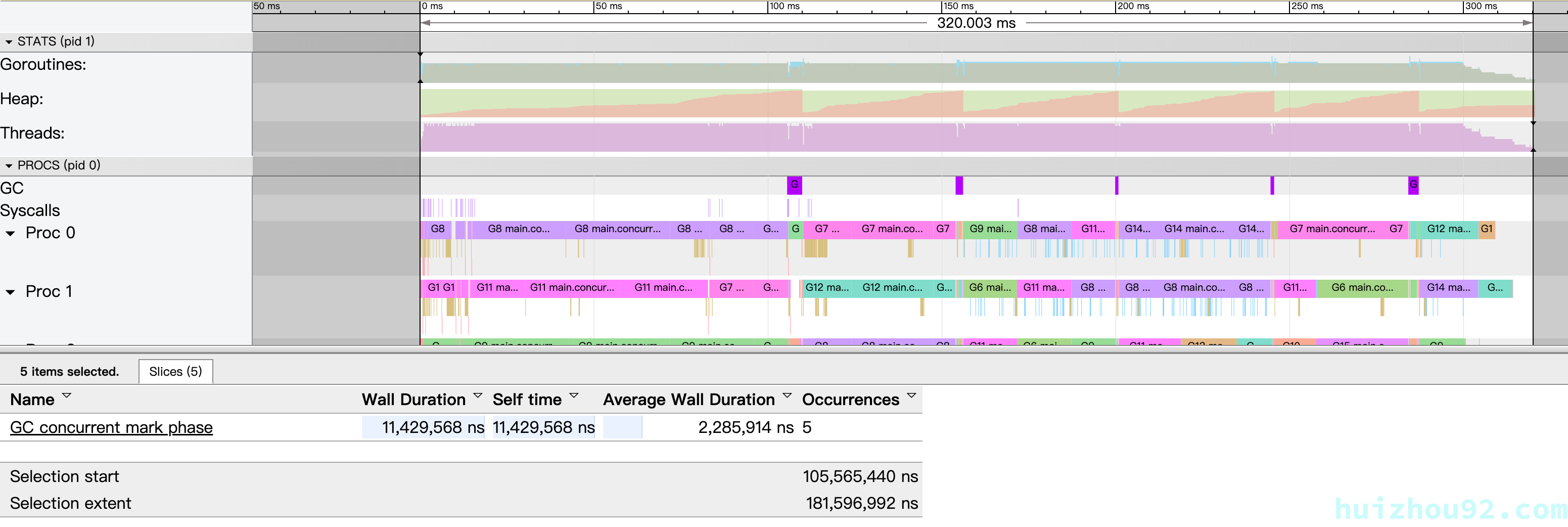The width and height of the screenshot is (1568, 527).
Task: Select 'G7 main.co...' slice in Proc 0
Action: (892, 230)
